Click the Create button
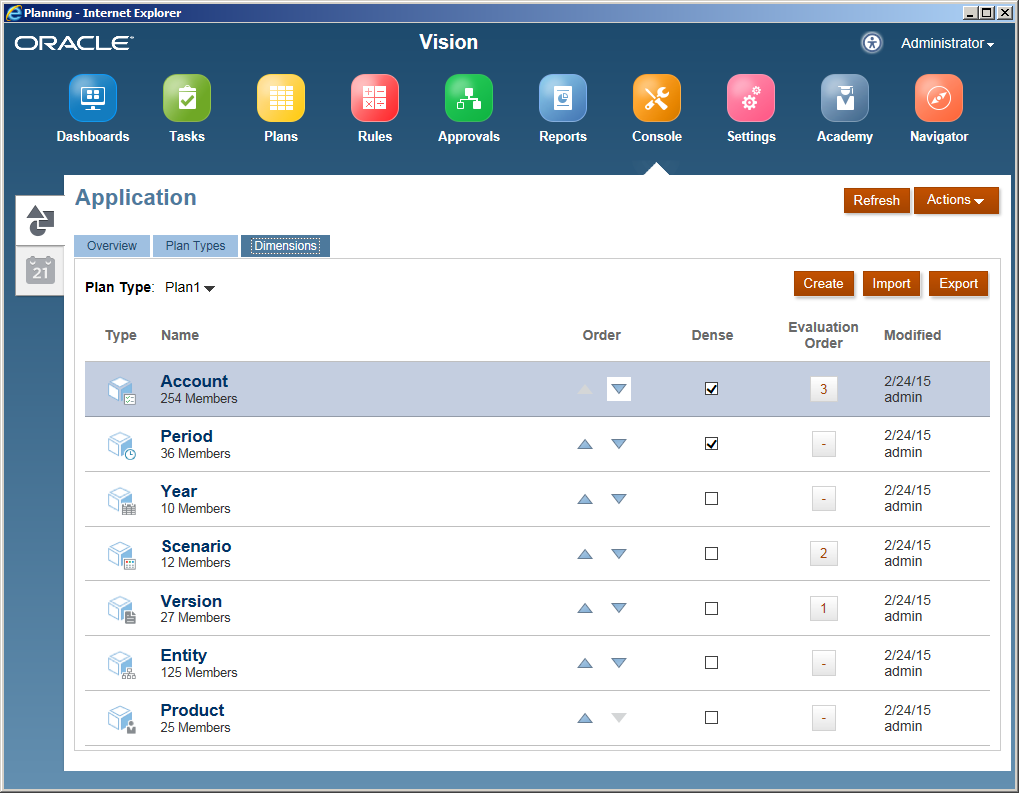This screenshot has width=1019, height=793. click(x=823, y=283)
